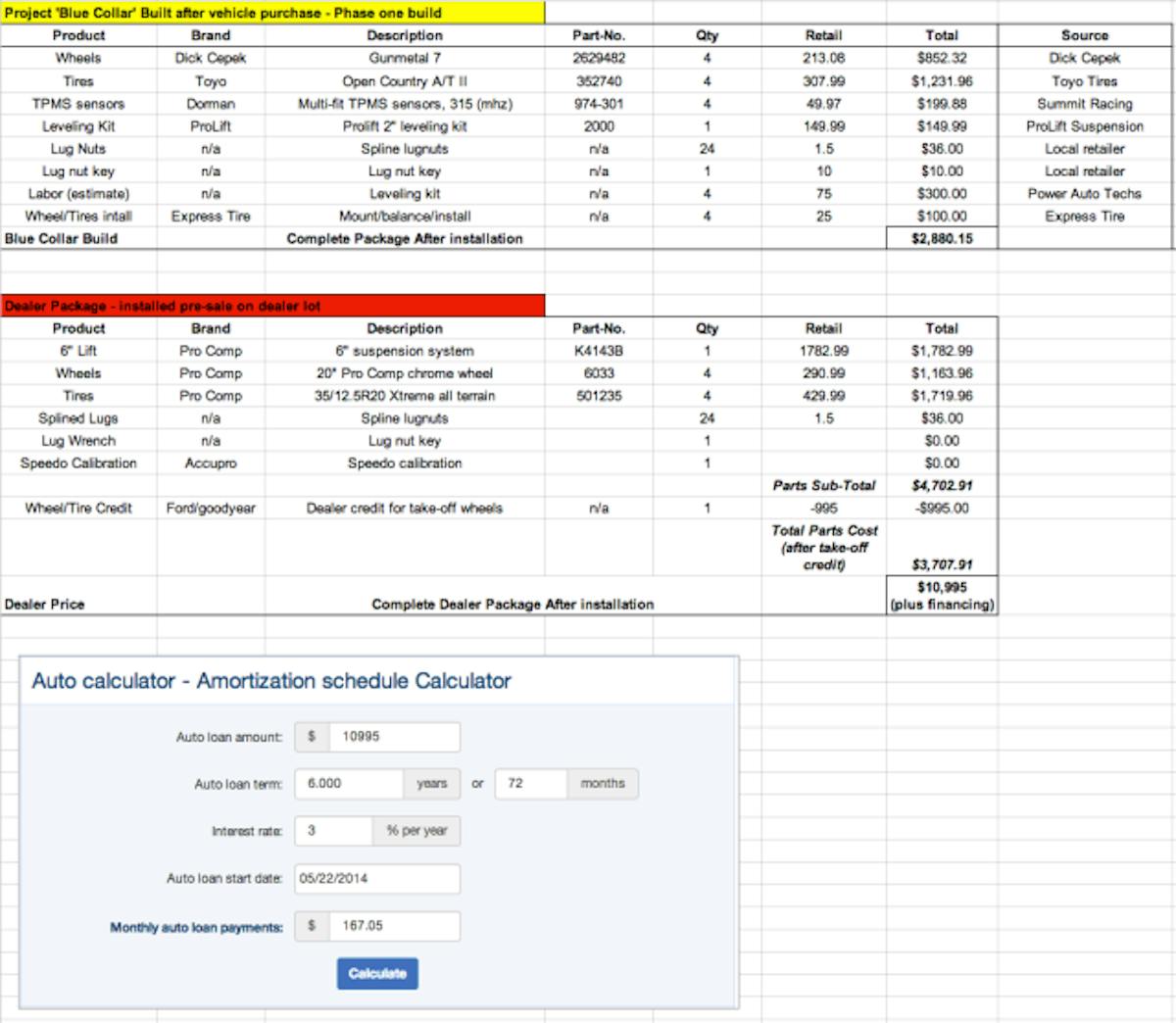Click the Auto loan start date field
This screenshot has width=1176, height=1023.
pyautogui.click(x=375, y=879)
